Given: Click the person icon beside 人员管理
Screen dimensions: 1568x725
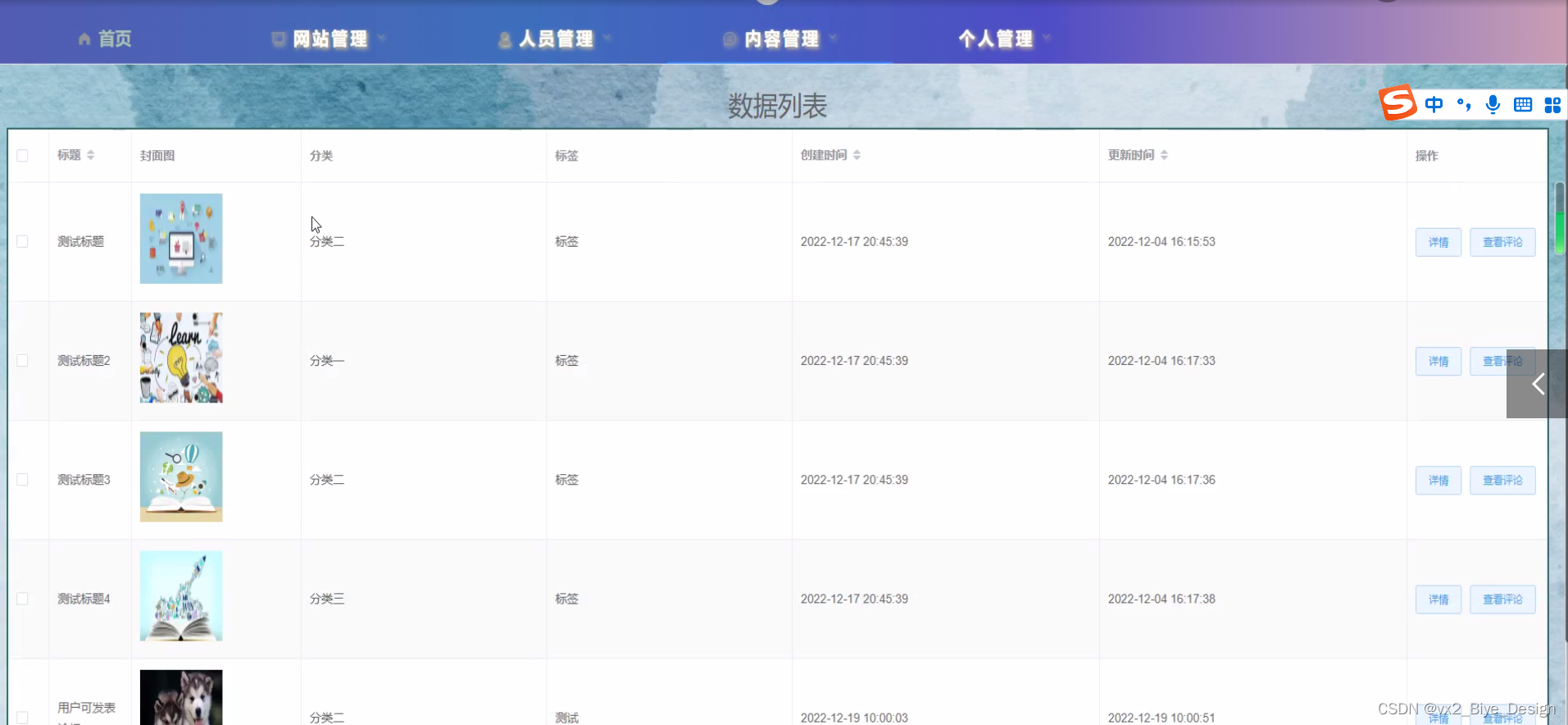Looking at the screenshot, I should pos(505,39).
